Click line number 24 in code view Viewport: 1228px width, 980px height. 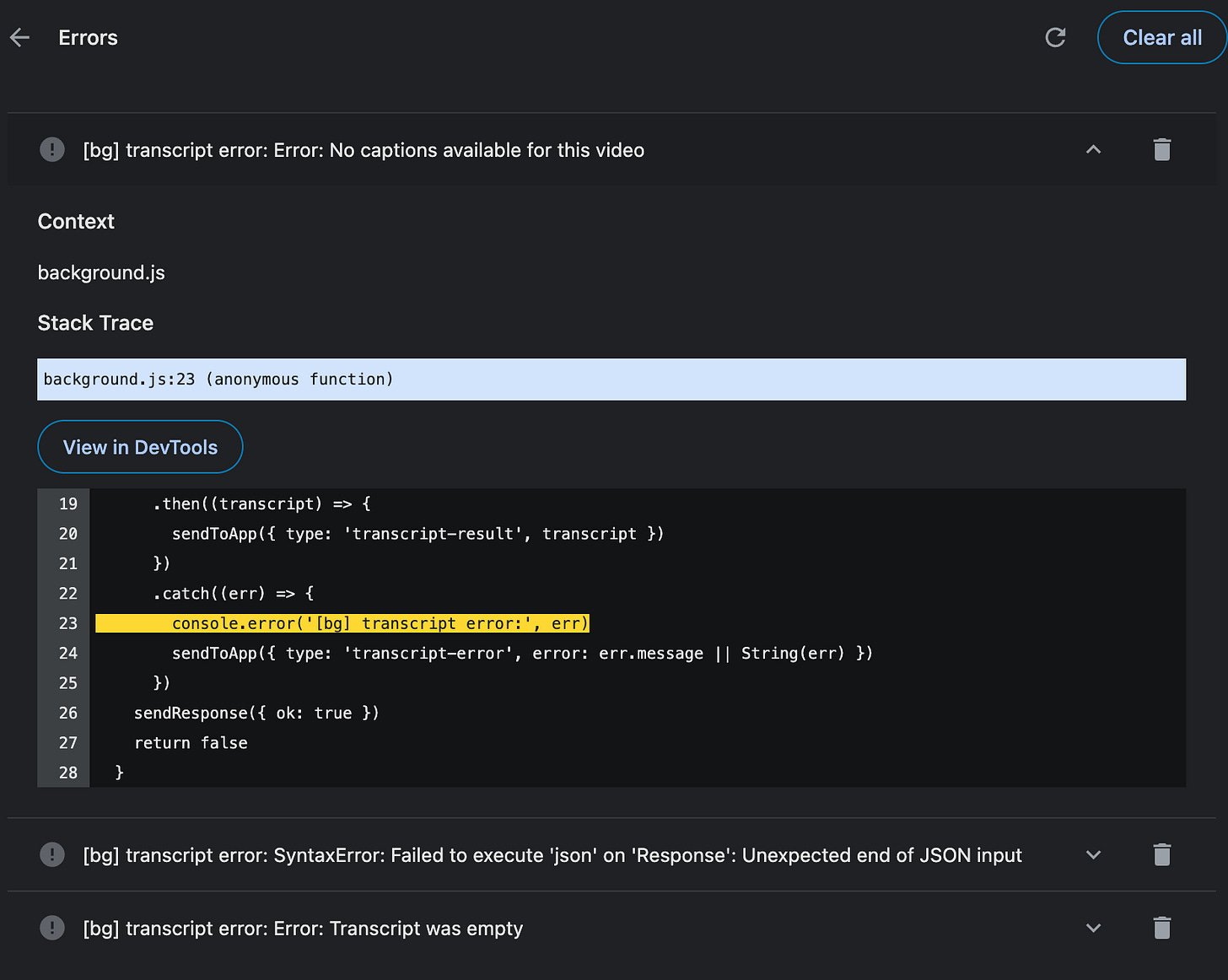(x=67, y=654)
